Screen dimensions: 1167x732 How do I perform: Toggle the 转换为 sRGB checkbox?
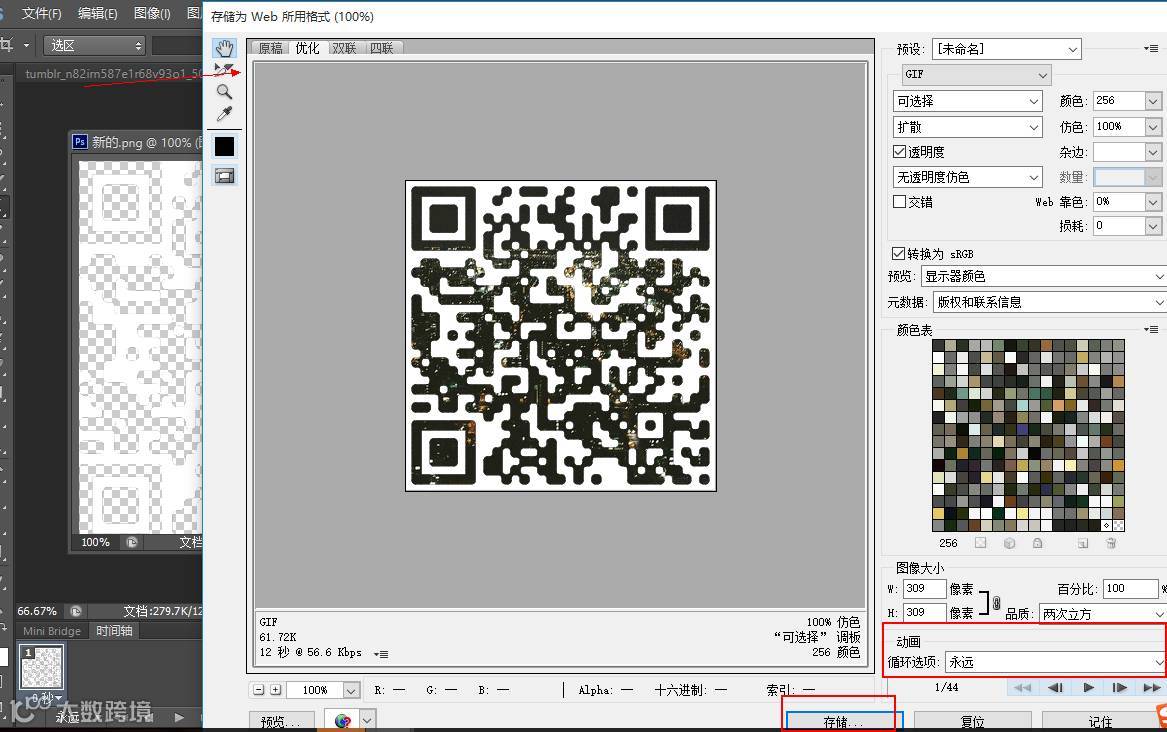[x=898, y=254]
